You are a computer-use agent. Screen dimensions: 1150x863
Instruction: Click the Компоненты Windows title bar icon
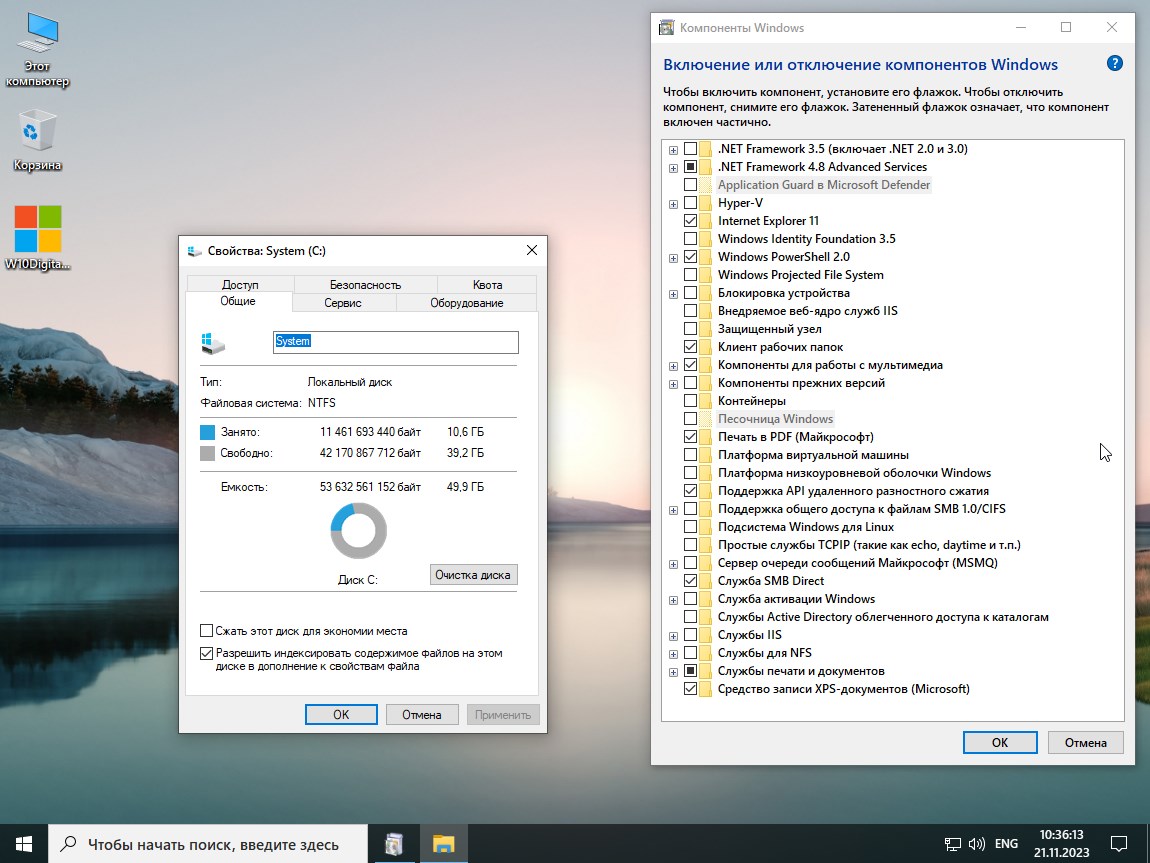pos(666,28)
